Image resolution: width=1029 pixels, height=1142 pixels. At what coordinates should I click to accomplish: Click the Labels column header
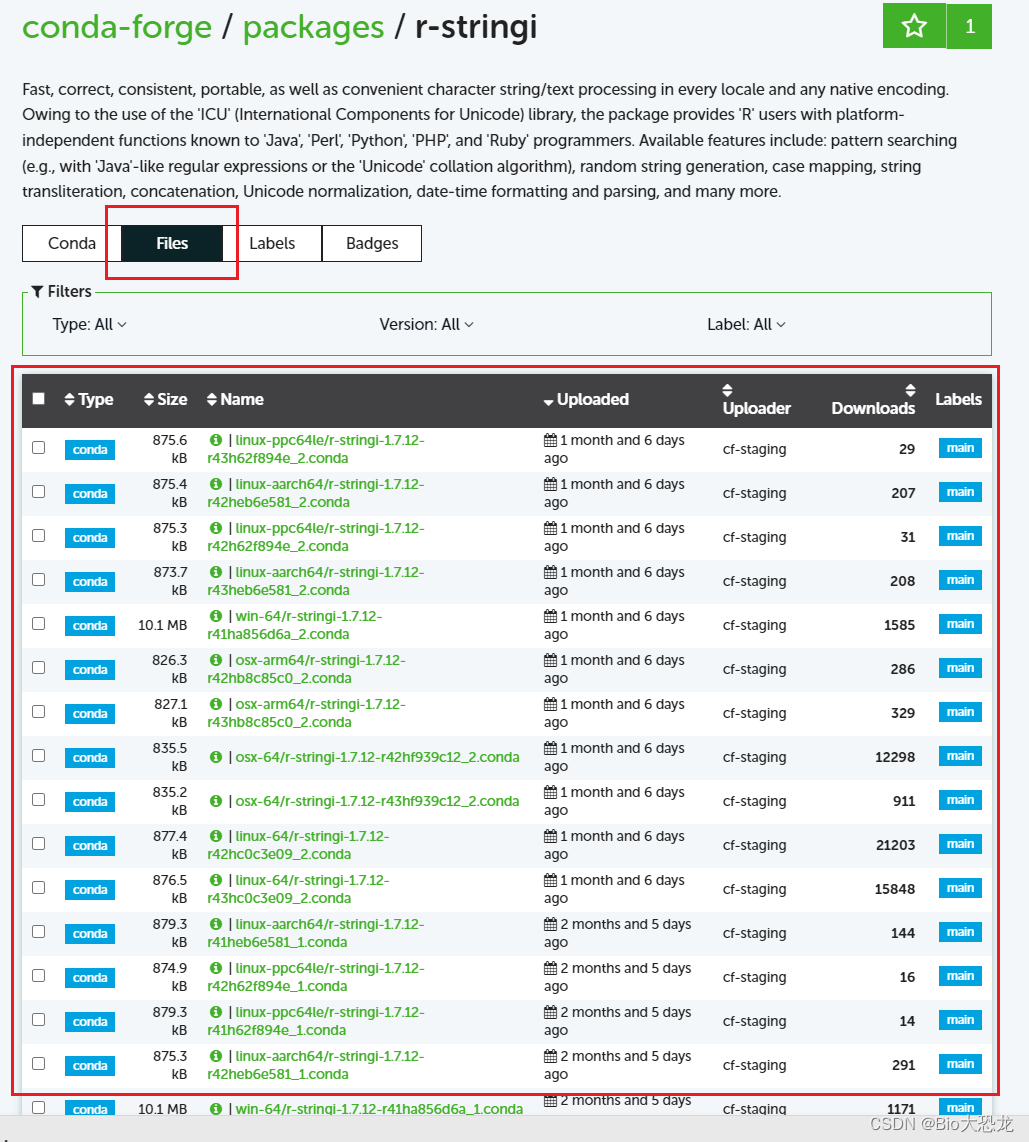point(958,399)
